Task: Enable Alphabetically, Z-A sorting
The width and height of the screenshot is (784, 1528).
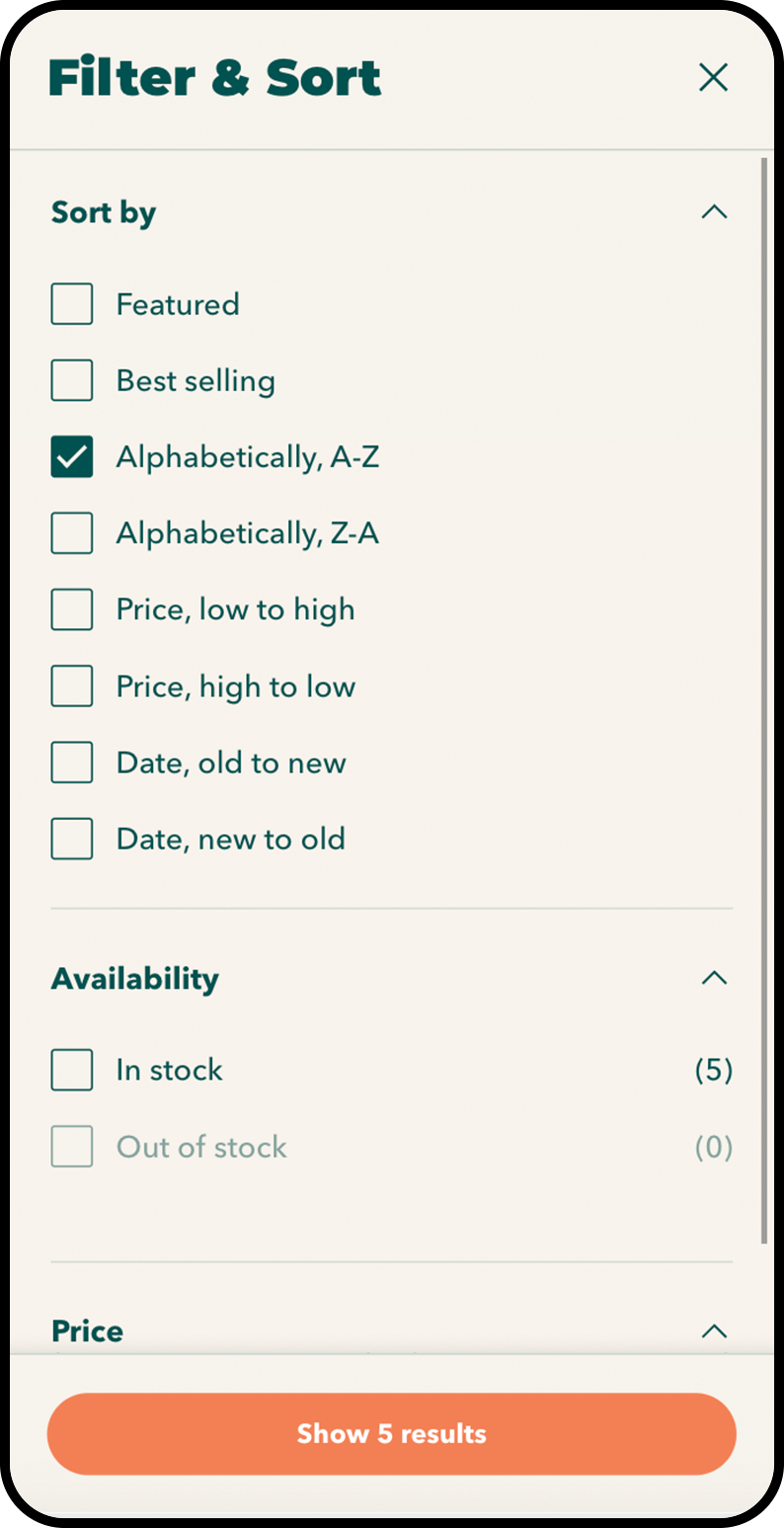Action: pyautogui.click(x=72, y=533)
